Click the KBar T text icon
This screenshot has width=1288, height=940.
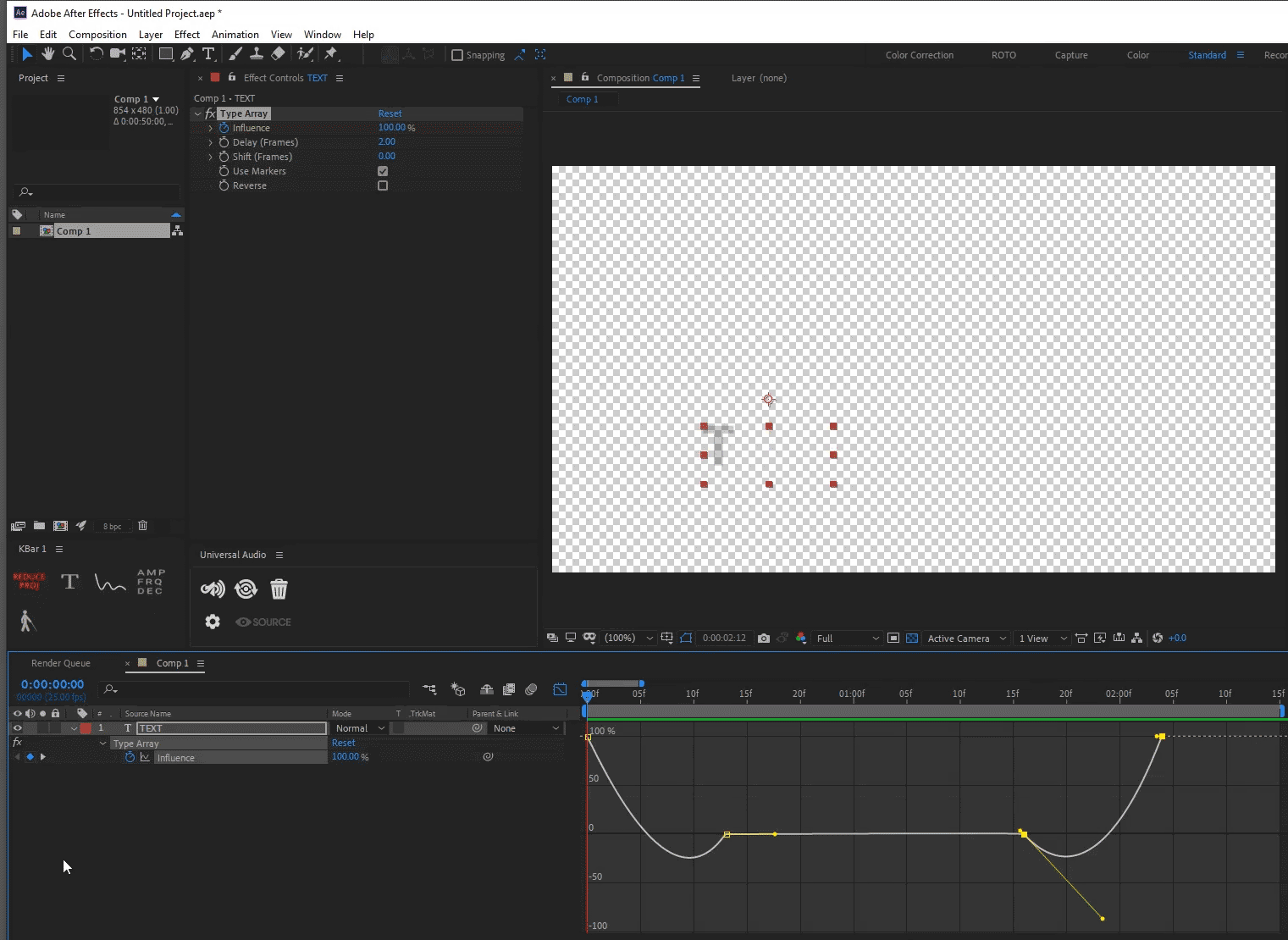pos(69,581)
